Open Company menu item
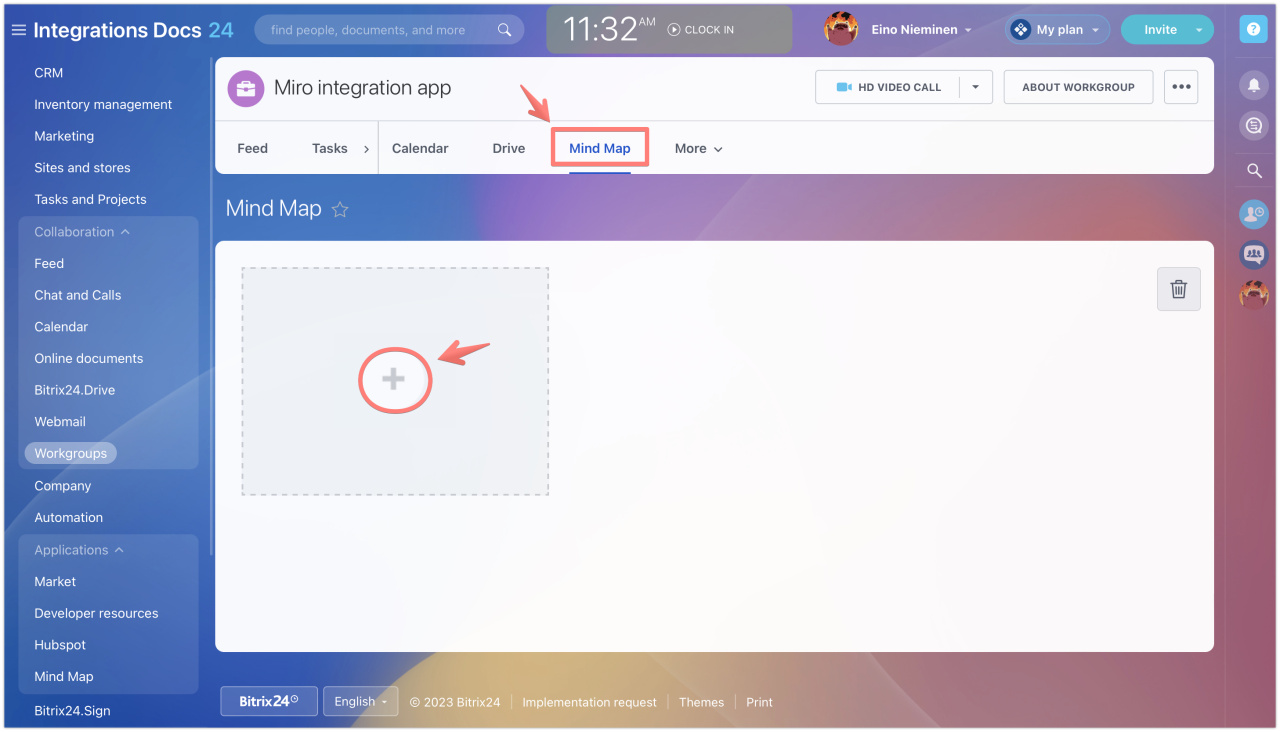Image resolution: width=1280 pixels, height=732 pixels. pyautogui.click(x=63, y=486)
